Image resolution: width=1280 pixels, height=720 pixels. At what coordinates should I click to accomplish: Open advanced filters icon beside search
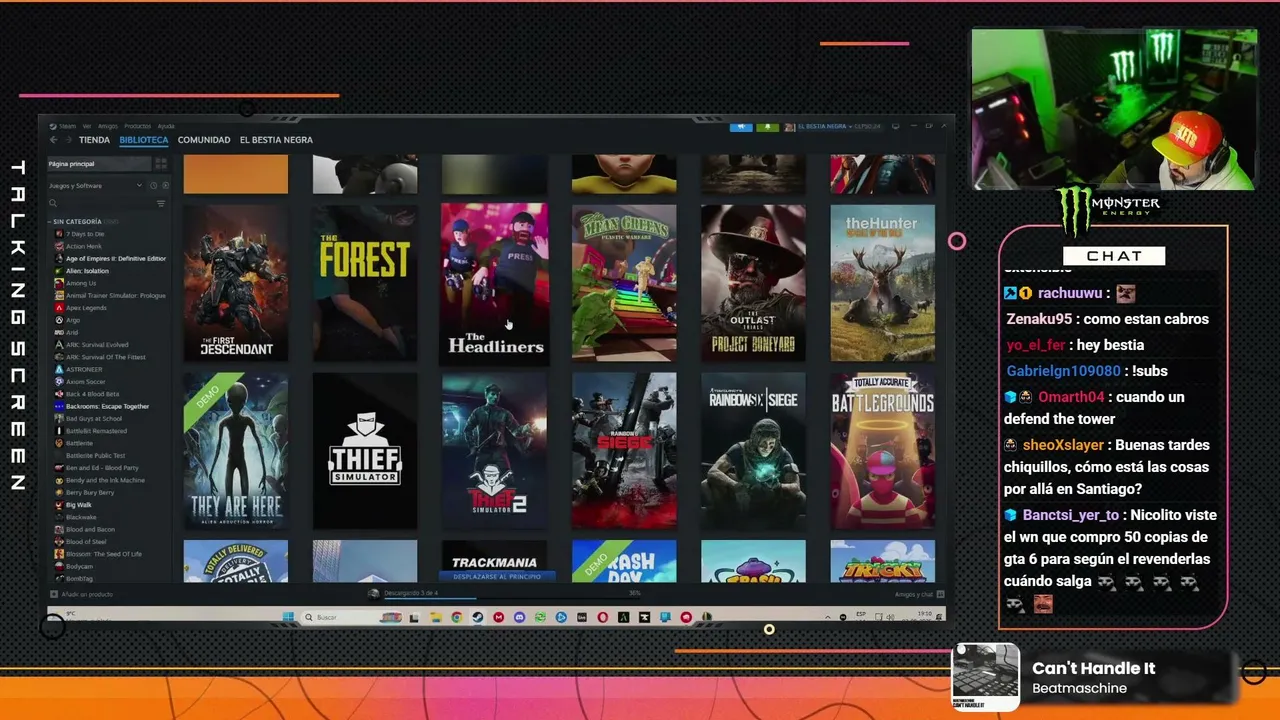pyautogui.click(x=161, y=204)
